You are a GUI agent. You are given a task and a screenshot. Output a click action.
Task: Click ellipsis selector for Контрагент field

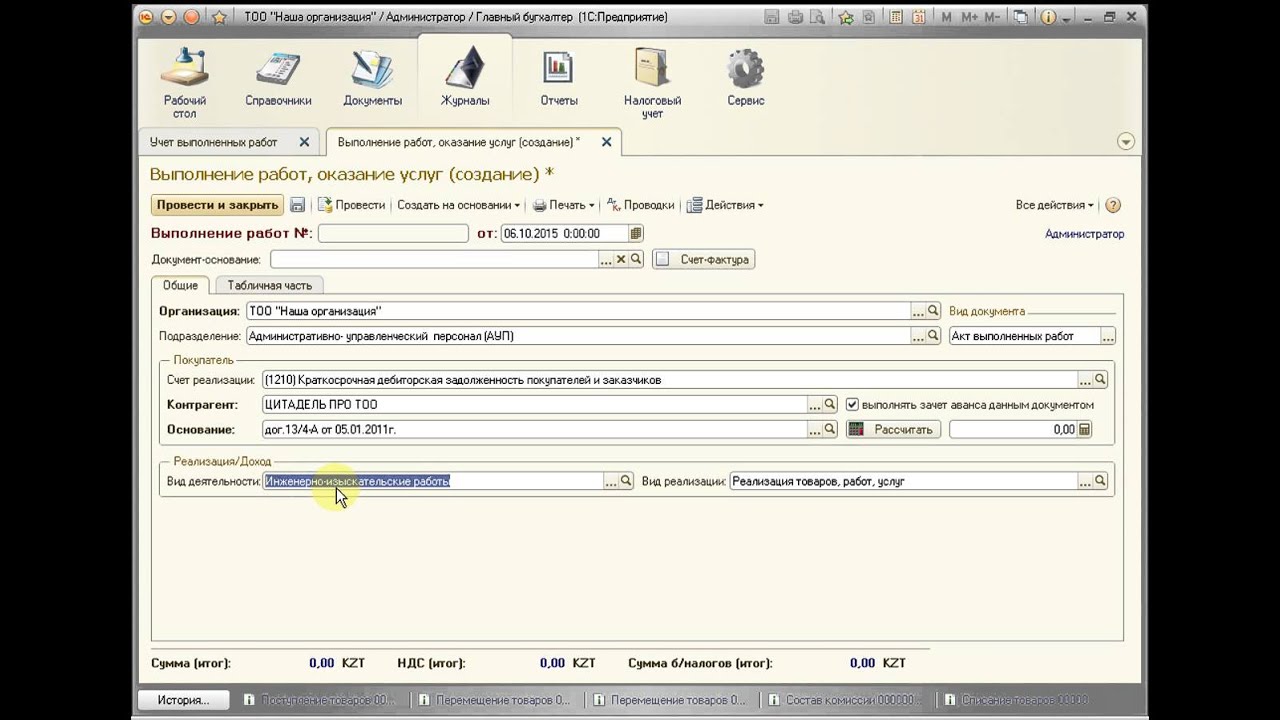pos(815,405)
